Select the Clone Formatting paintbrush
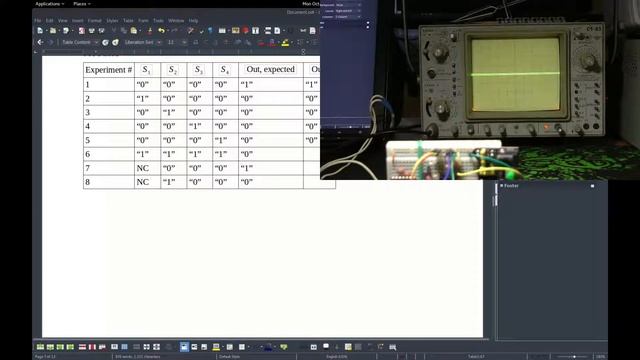Screen dimensions: 640x360 tap(150, 31)
